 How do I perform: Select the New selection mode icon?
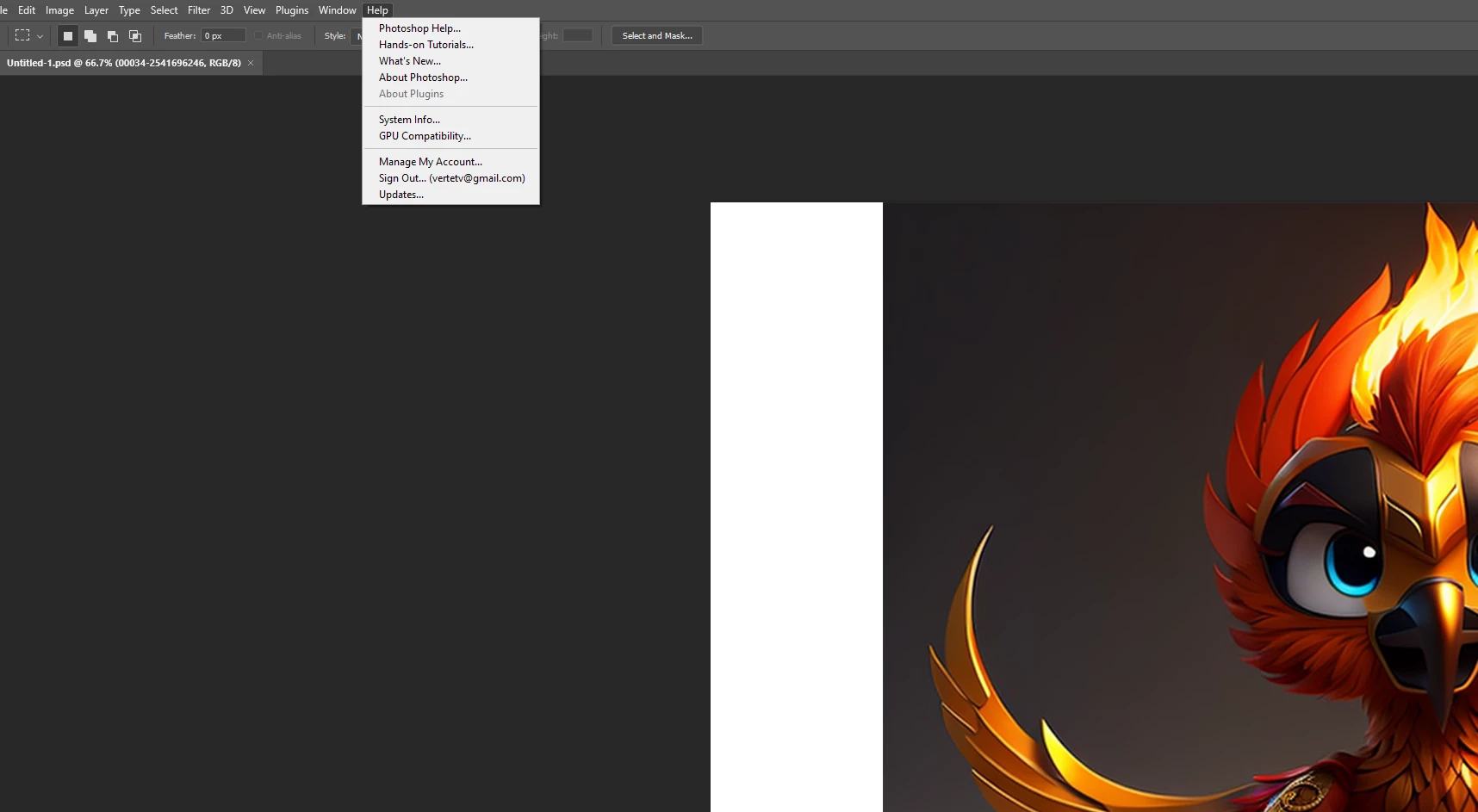pos(68,36)
